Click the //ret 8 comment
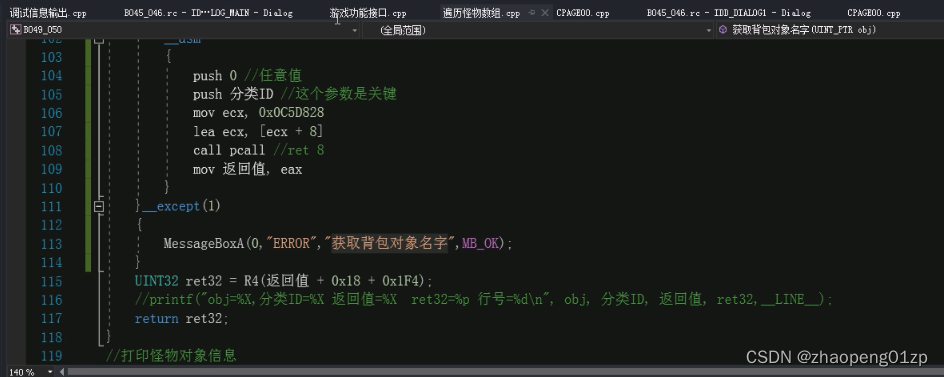The image size is (944, 377). (299, 151)
